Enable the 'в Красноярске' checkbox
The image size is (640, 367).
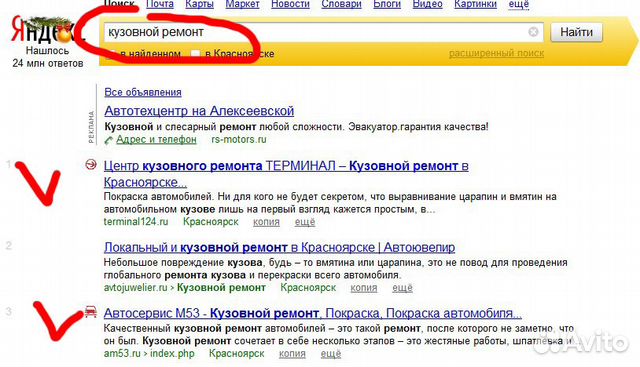coord(196,53)
